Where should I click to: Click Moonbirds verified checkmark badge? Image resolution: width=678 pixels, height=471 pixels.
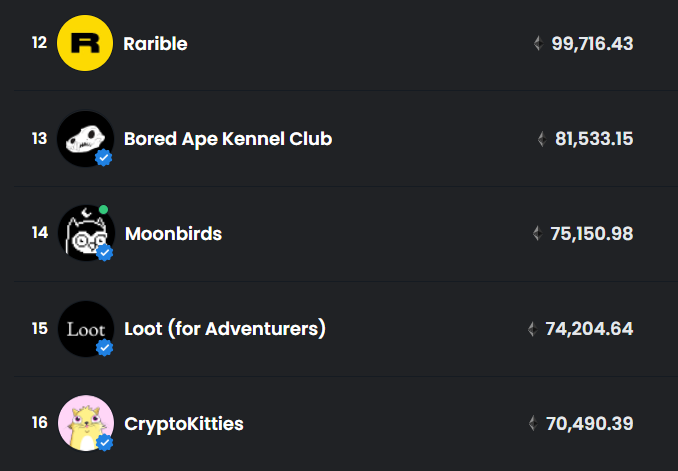(x=105, y=253)
